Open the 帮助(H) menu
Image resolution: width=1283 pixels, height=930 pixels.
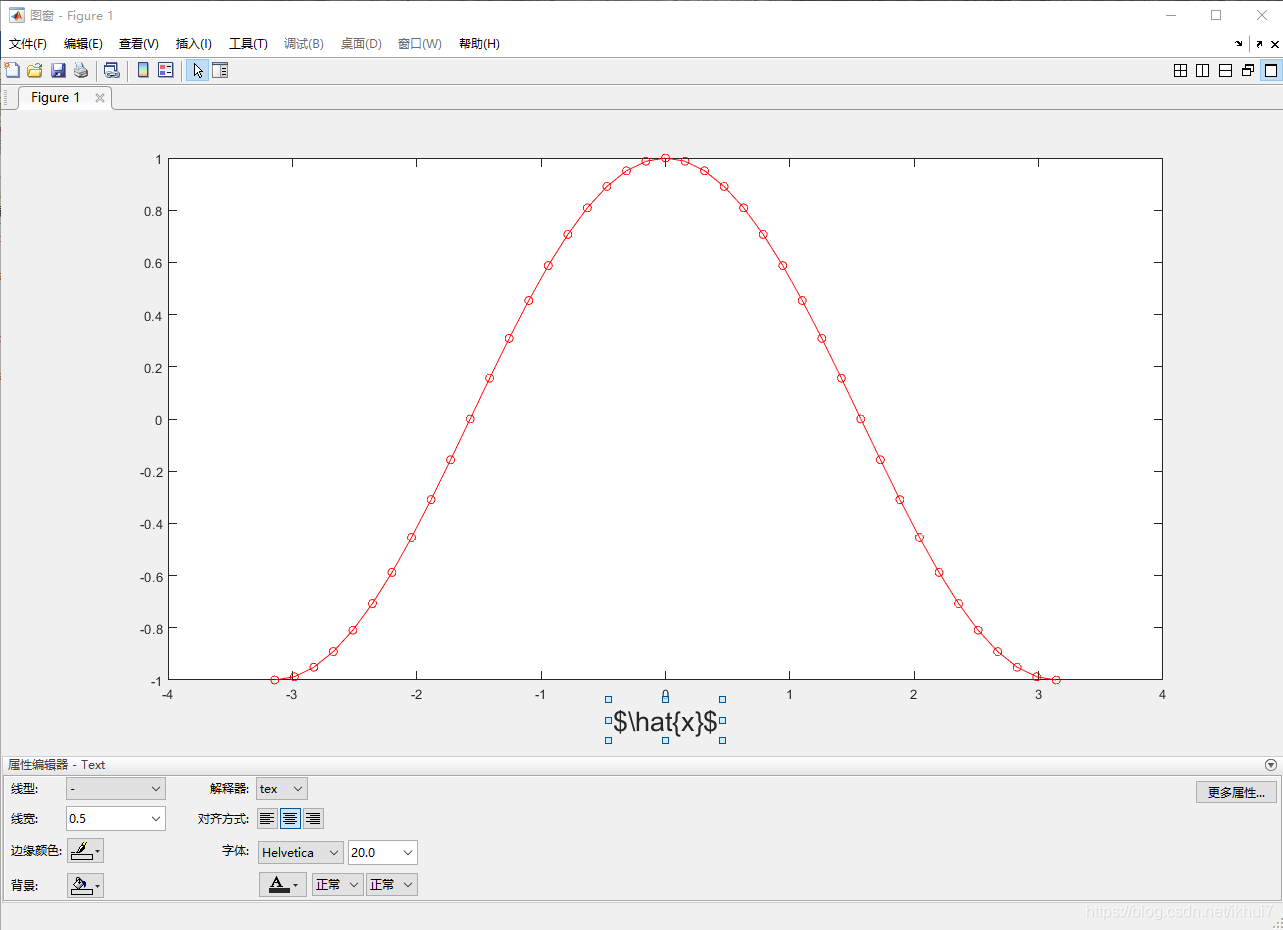479,44
